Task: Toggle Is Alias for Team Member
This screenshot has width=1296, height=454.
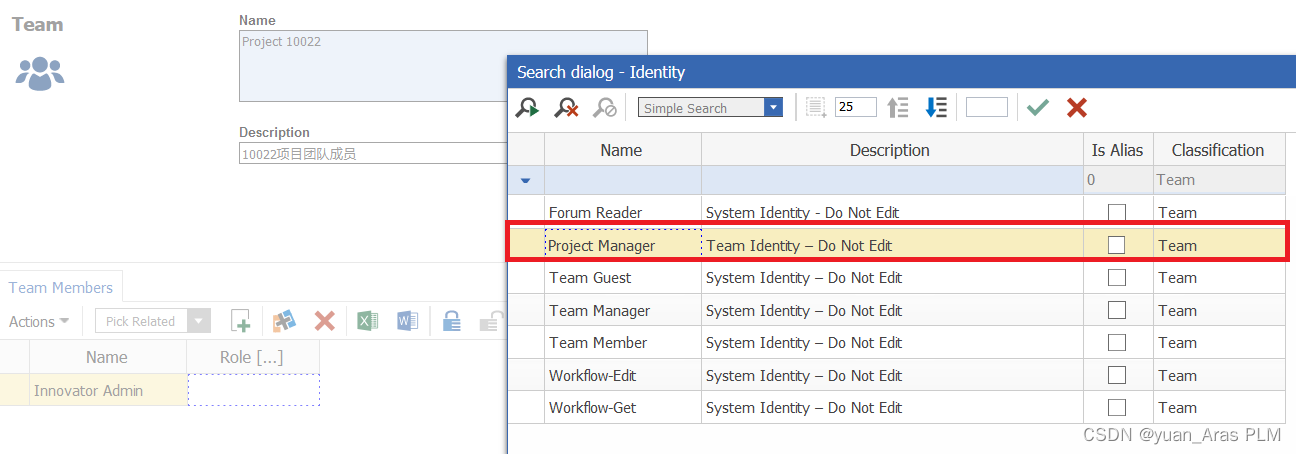Action: point(1117,342)
